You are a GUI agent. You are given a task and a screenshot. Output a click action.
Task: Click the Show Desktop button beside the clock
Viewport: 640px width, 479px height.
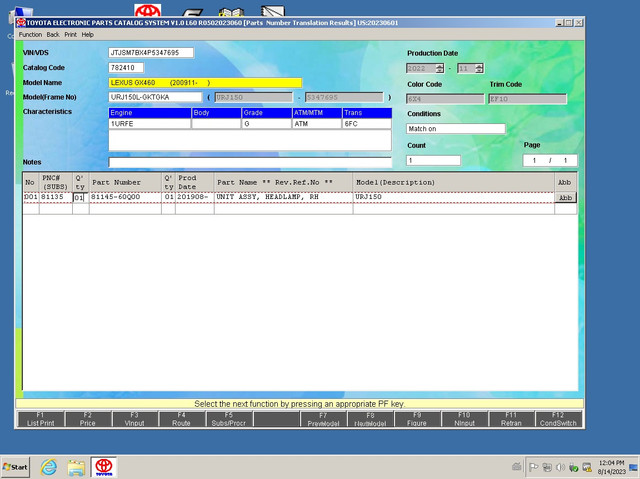634,467
